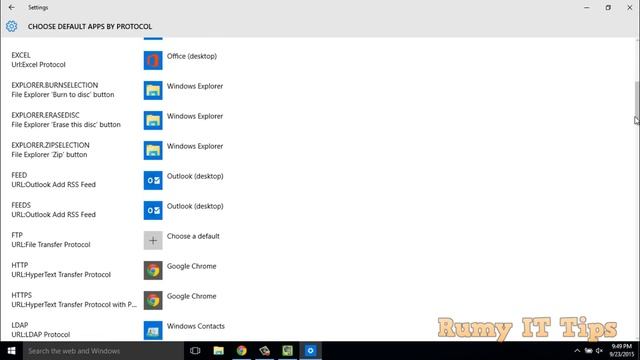Click Outlook (desktop) label for FEED
Viewport: 640px width, 360px height.
tap(195, 176)
